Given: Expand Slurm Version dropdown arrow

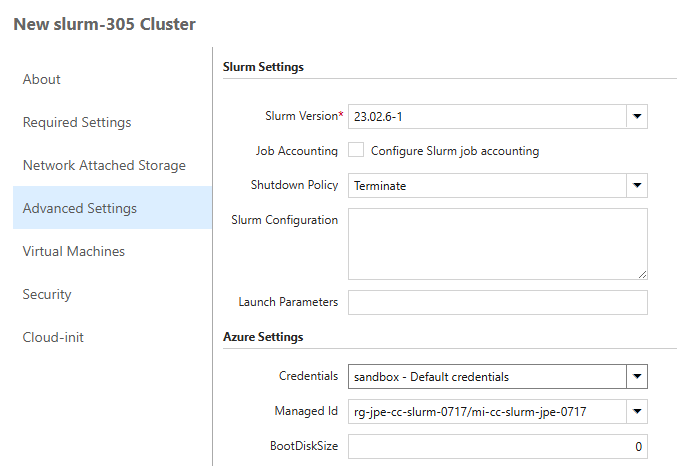Looking at the screenshot, I should coord(637,117).
